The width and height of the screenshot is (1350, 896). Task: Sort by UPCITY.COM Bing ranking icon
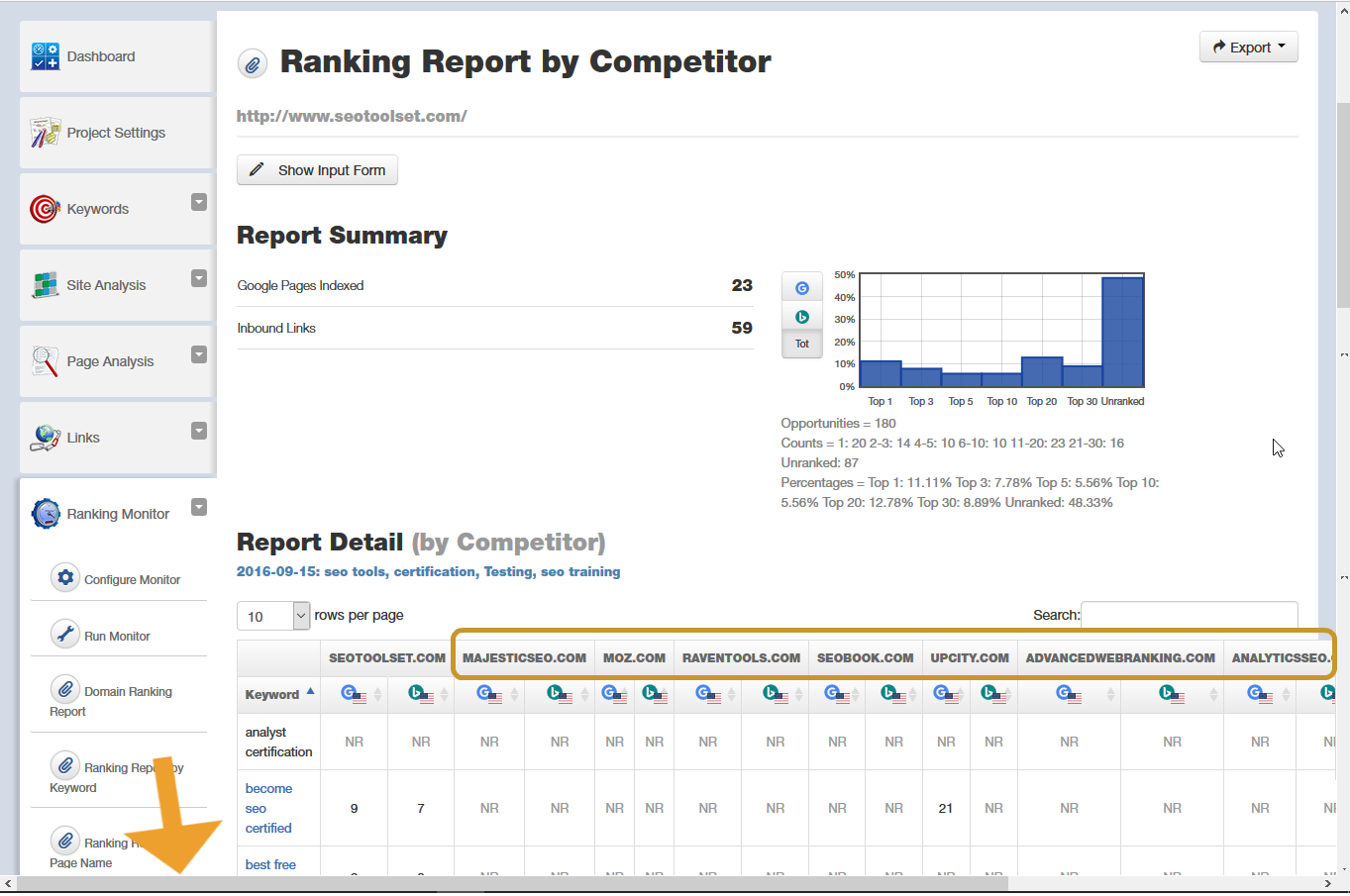(993, 694)
